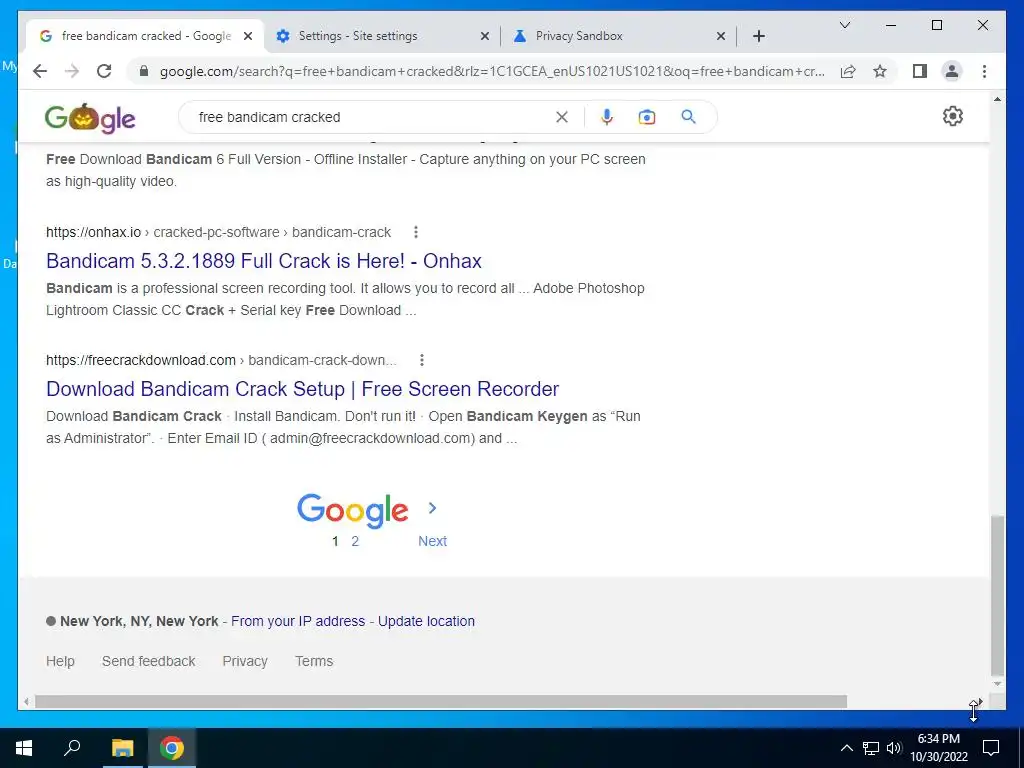Clear the search box with the X
The width and height of the screenshot is (1024, 768).
[x=562, y=117]
